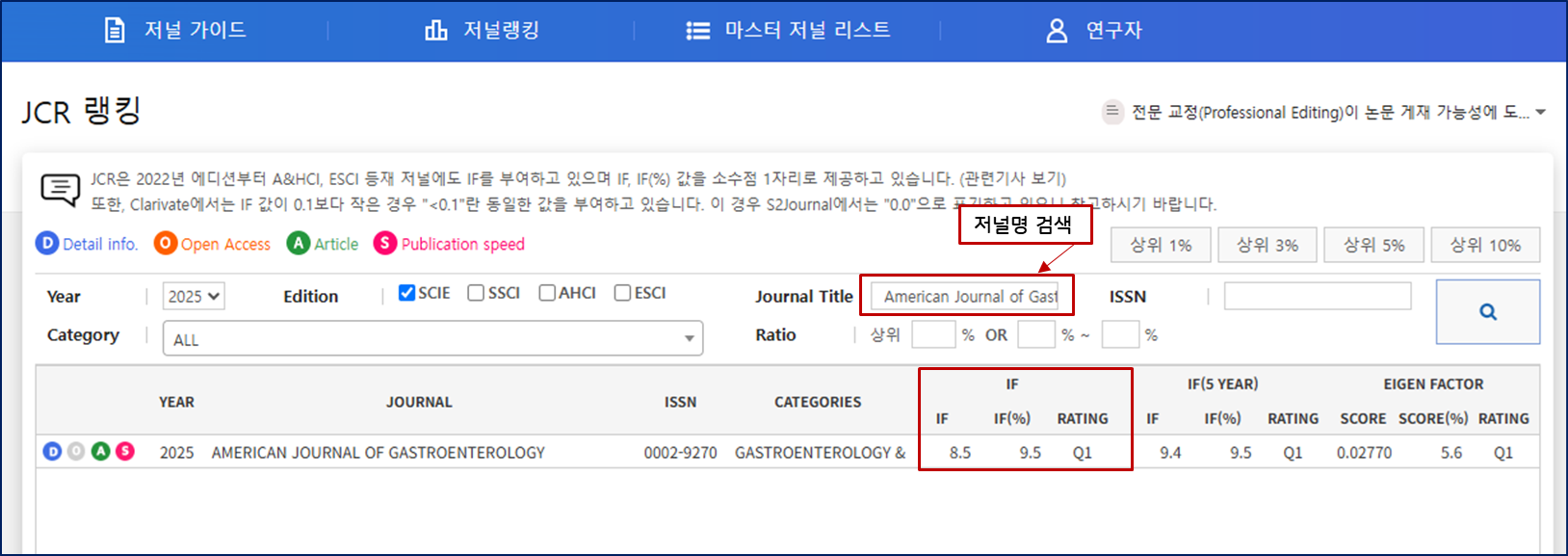Image resolution: width=1568 pixels, height=556 pixels.
Task: Click the 상위 ratio percent field
Action: tap(933, 334)
